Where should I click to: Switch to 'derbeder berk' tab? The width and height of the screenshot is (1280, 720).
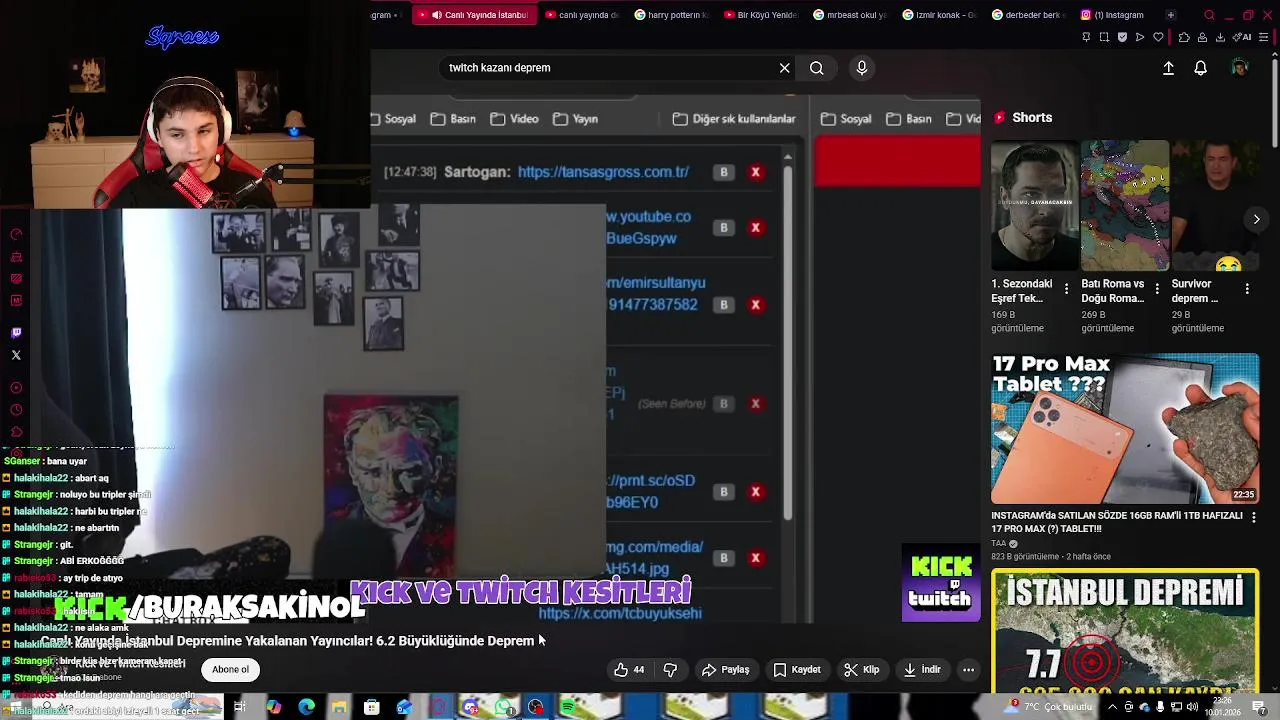(x=1028, y=15)
